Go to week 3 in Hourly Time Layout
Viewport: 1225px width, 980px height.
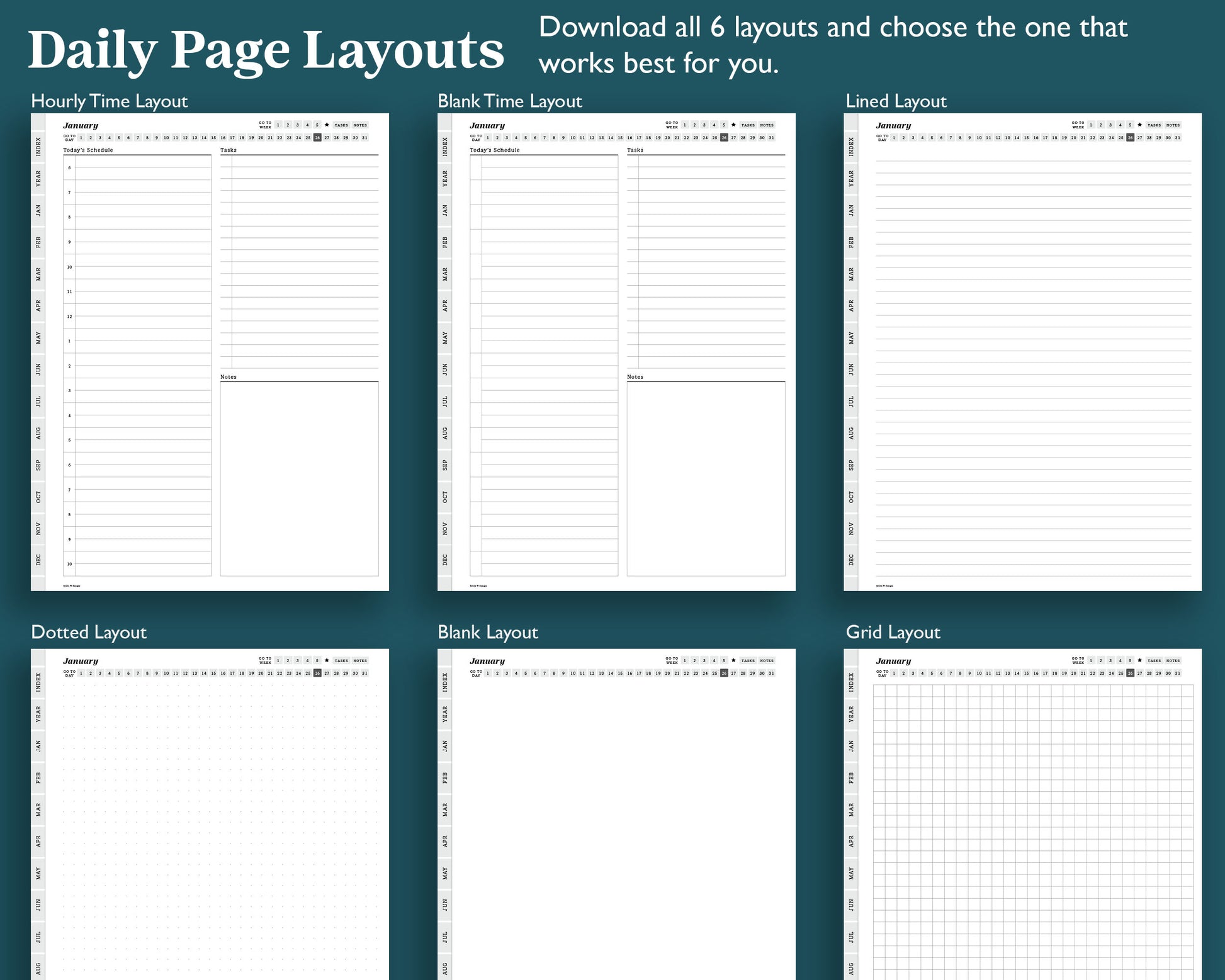[x=298, y=125]
